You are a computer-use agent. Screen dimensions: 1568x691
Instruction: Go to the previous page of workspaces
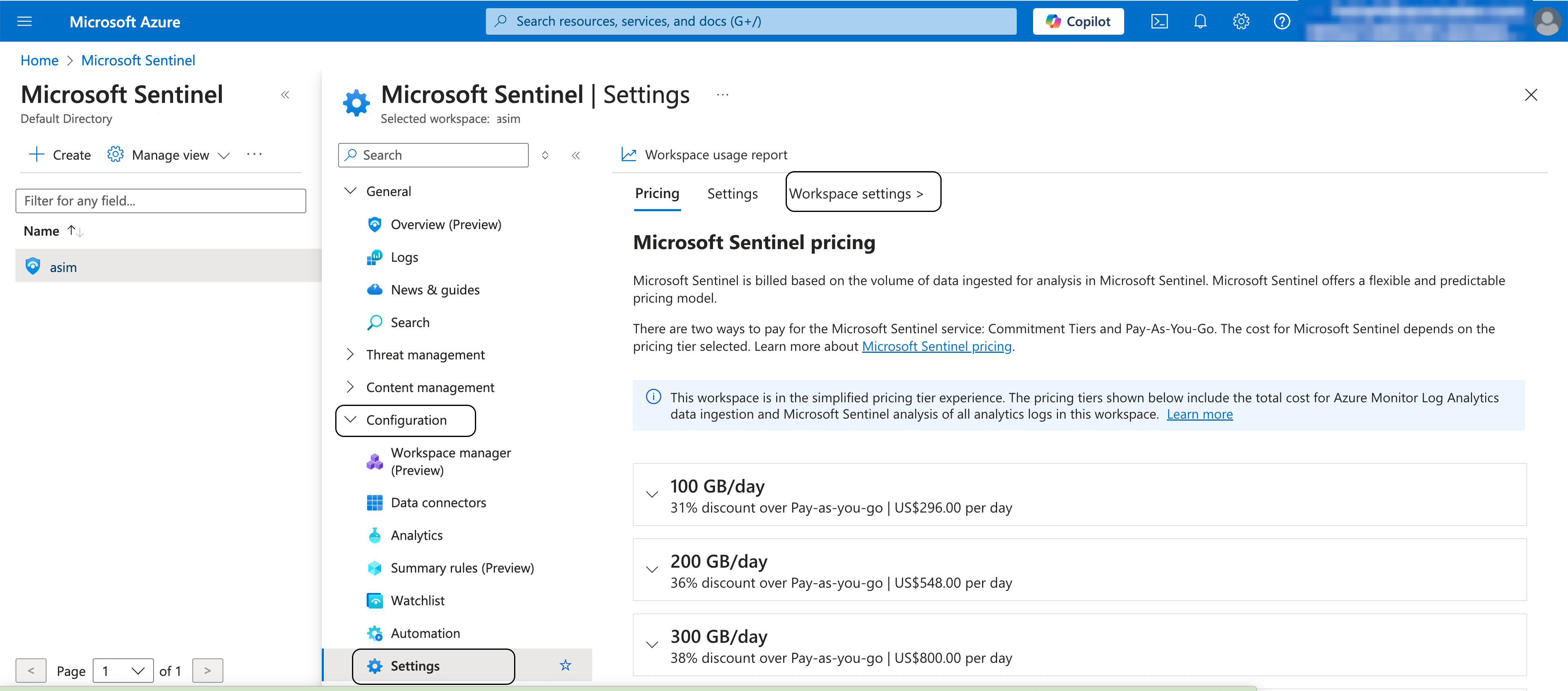coord(31,670)
